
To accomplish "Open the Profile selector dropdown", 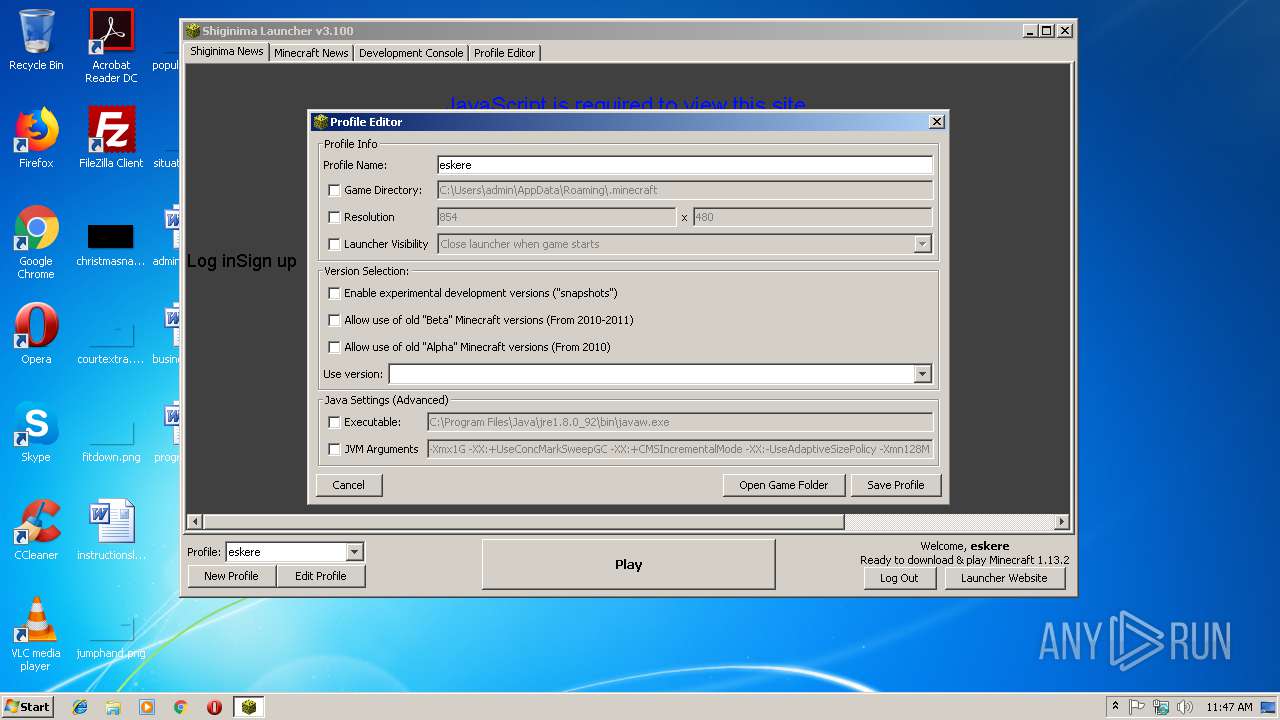I will 354,552.
